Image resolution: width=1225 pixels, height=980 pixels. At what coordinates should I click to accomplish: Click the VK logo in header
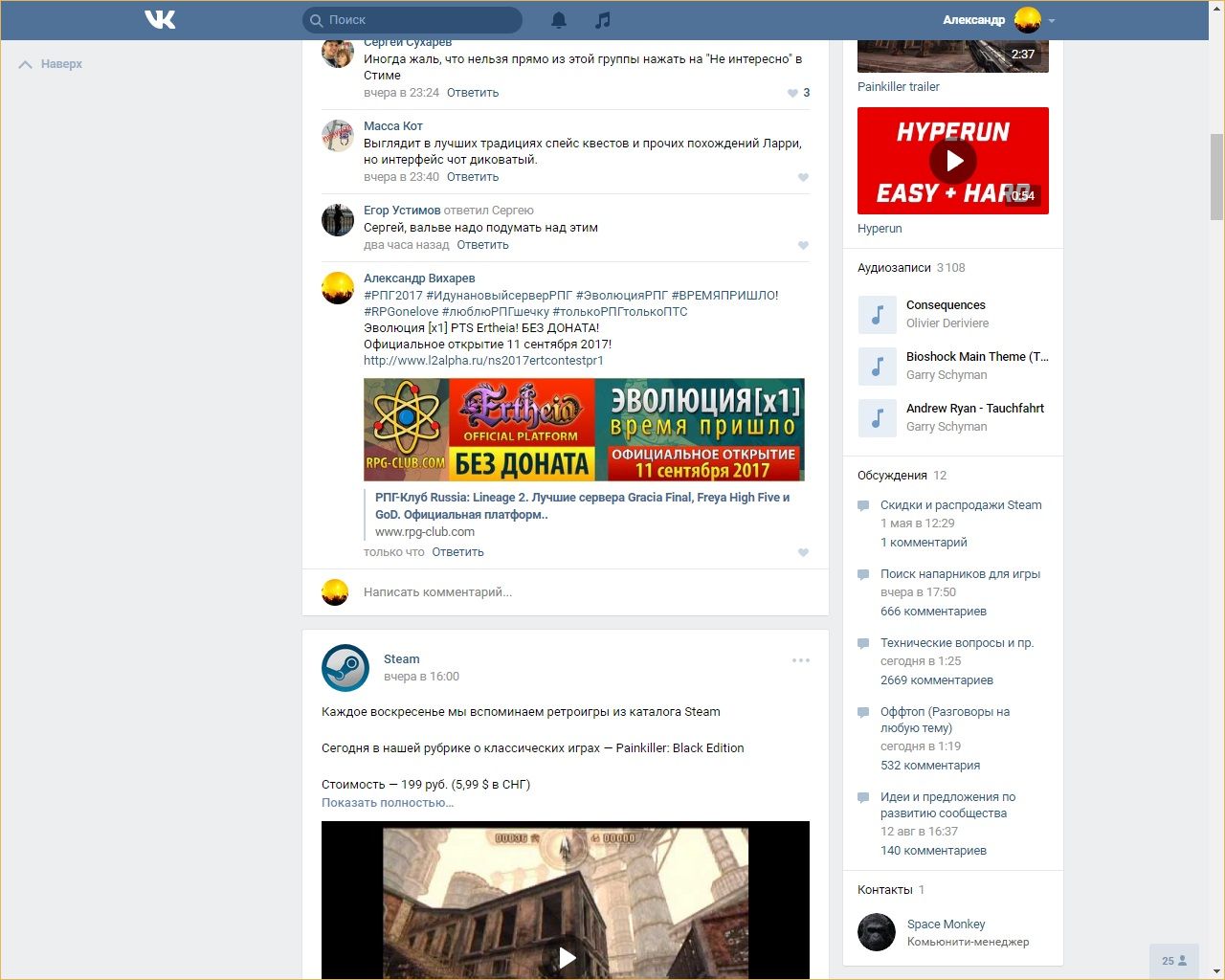pyautogui.click(x=160, y=19)
